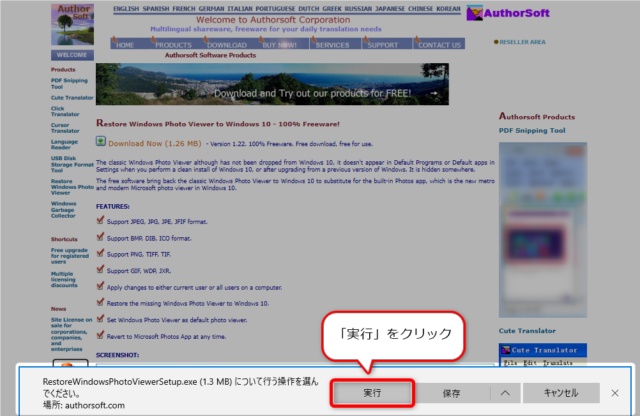Open Site License on sale news link

[71, 334]
